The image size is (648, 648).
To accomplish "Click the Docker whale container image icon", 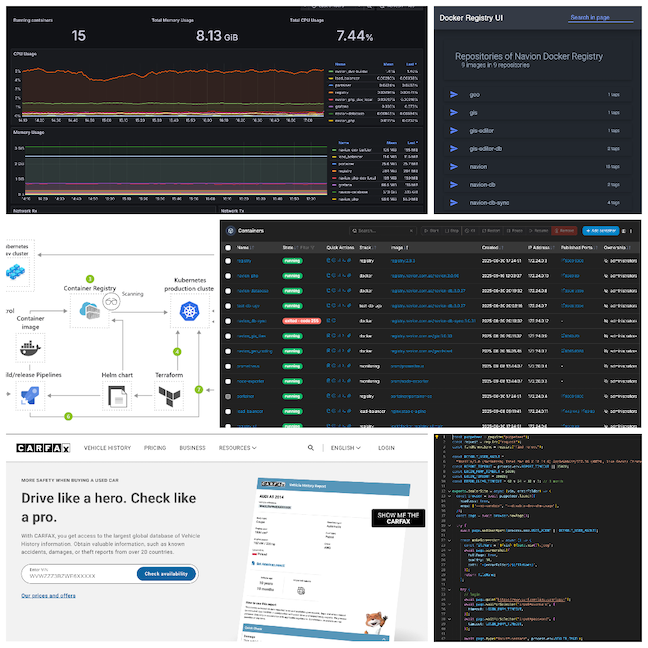I will click(x=30, y=348).
